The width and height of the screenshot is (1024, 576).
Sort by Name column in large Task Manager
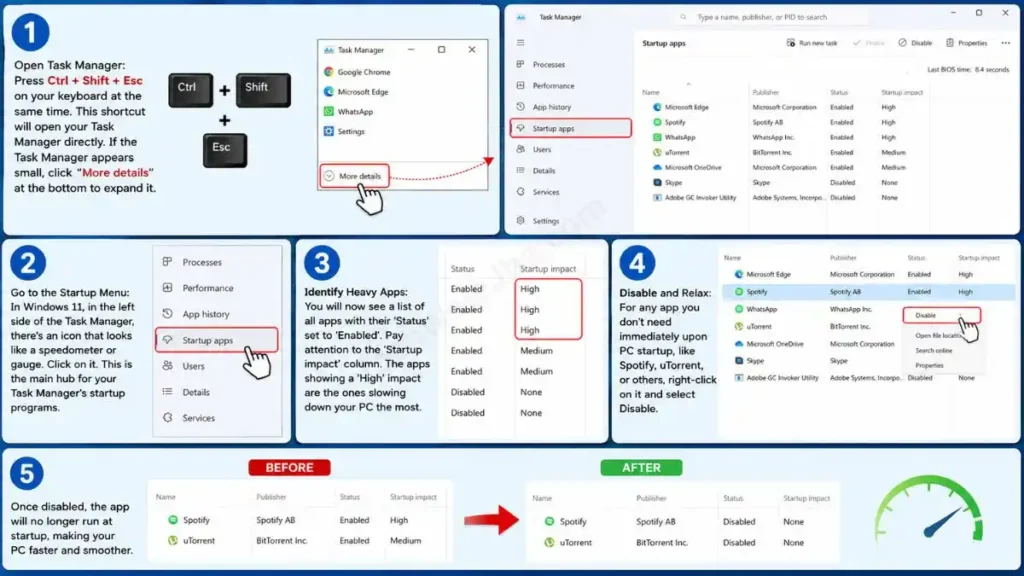coord(650,93)
